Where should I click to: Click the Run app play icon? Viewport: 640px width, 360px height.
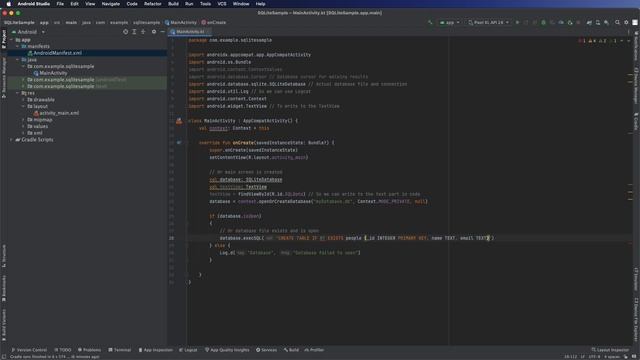pyautogui.click(x=517, y=22)
